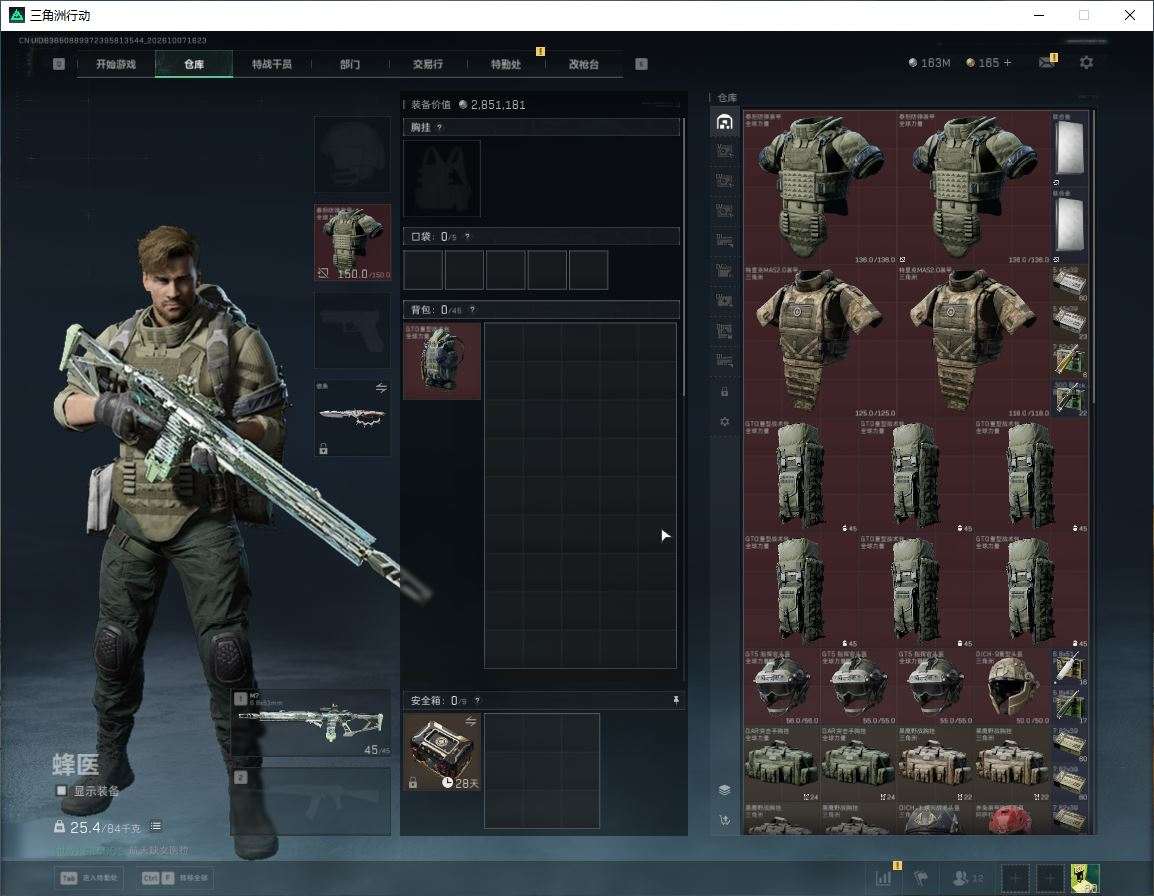Click the equipment value 2,851,181
The image size is (1154, 896).
[x=498, y=105]
